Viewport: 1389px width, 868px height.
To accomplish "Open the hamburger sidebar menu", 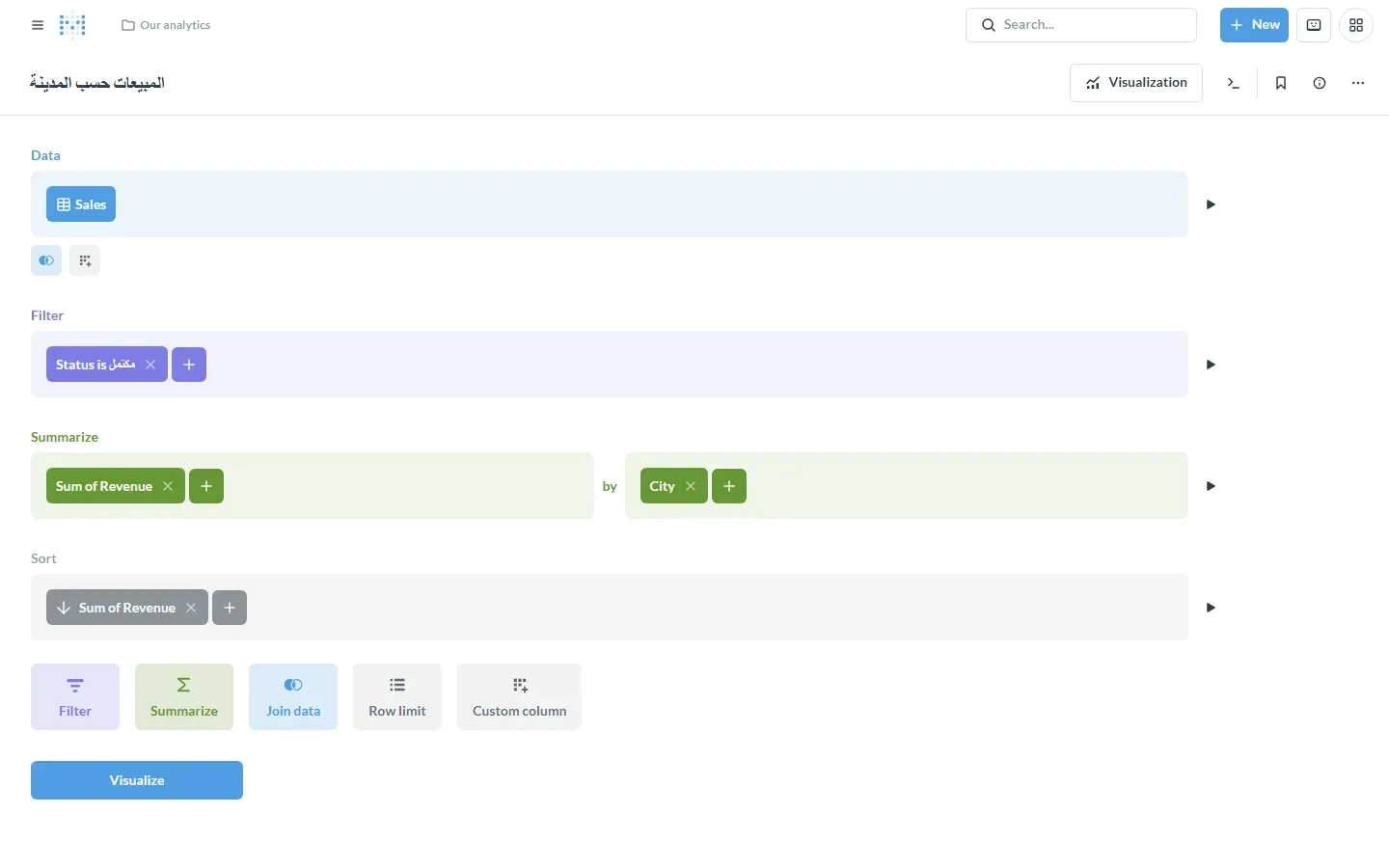I will click(x=38, y=25).
